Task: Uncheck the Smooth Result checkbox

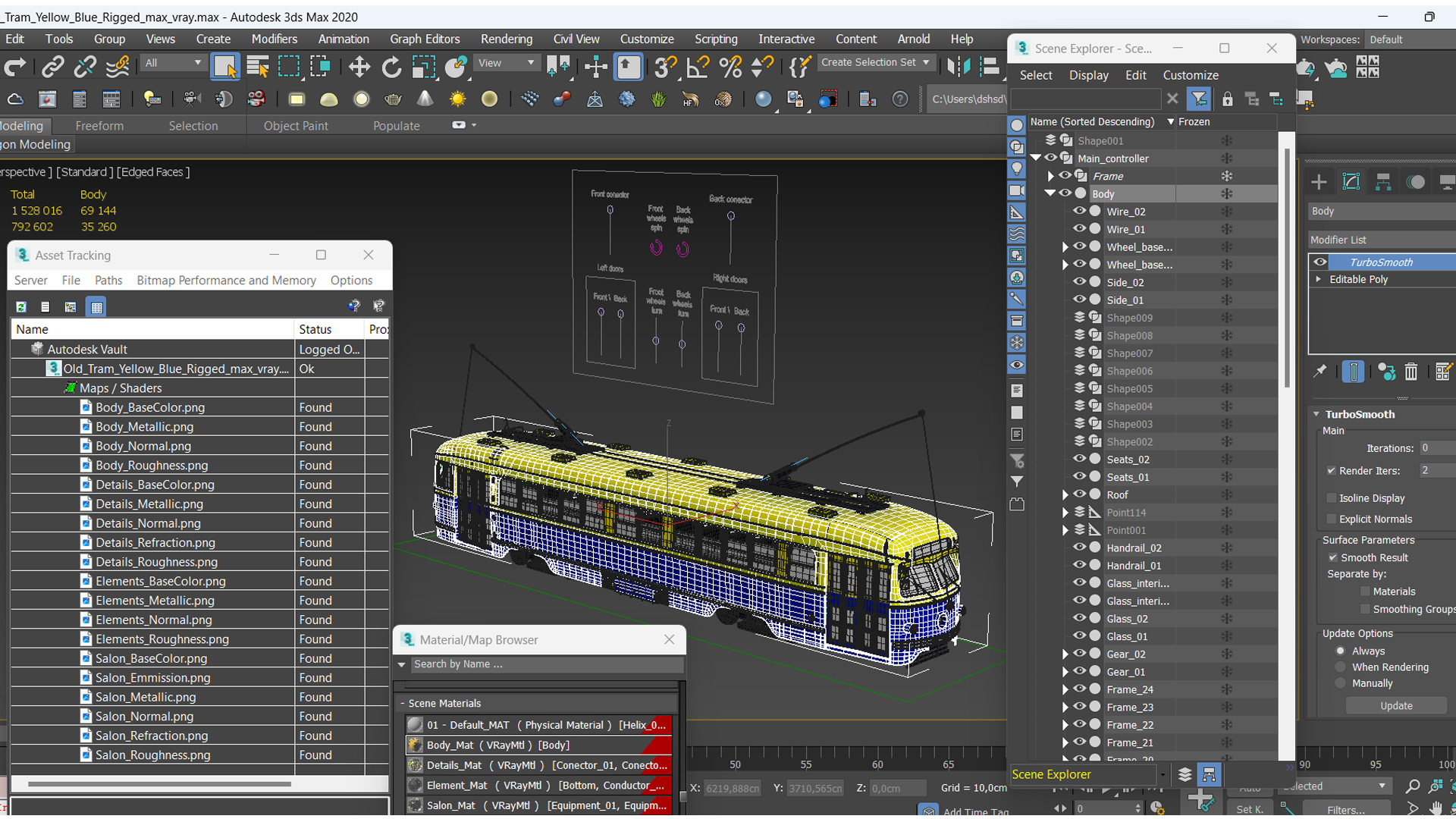Action: (x=1332, y=557)
